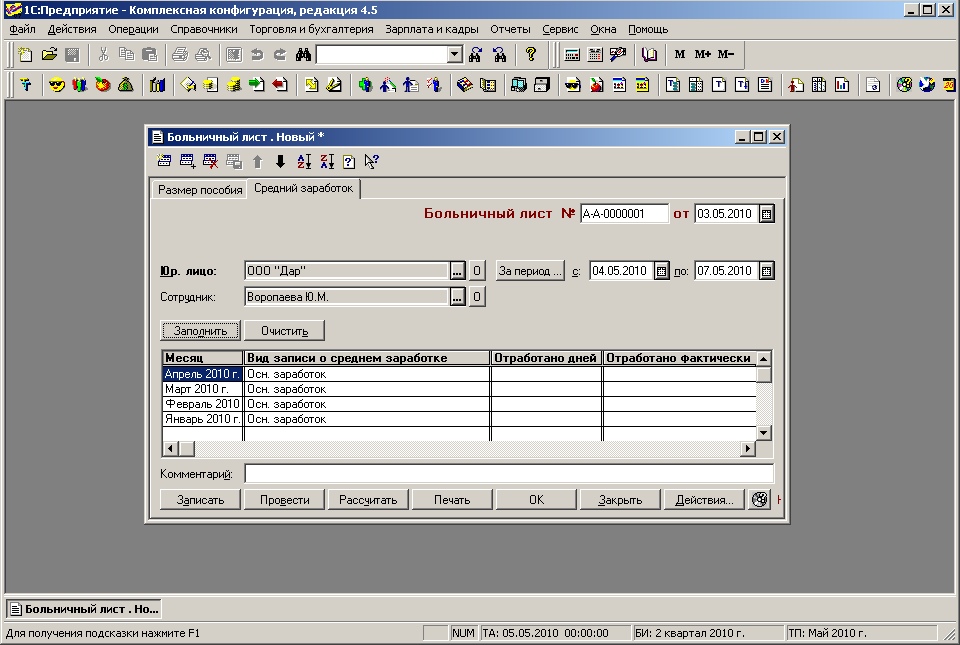Click the document number field А-А-0000001
The height and width of the screenshot is (645, 960).
pyautogui.click(x=624, y=214)
